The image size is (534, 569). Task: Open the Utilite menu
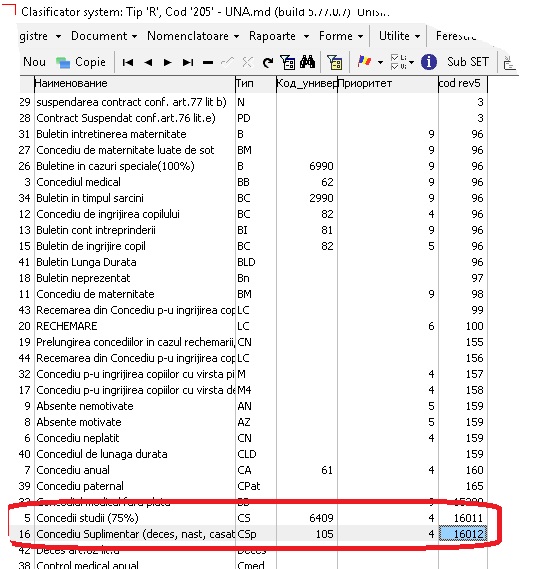click(399, 36)
